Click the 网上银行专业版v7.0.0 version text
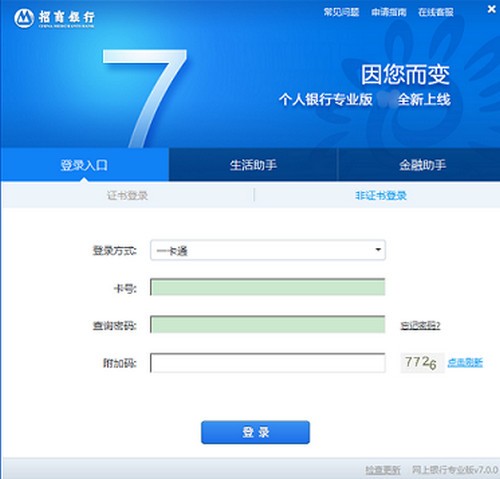 pyautogui.click(x=455, y=470)
